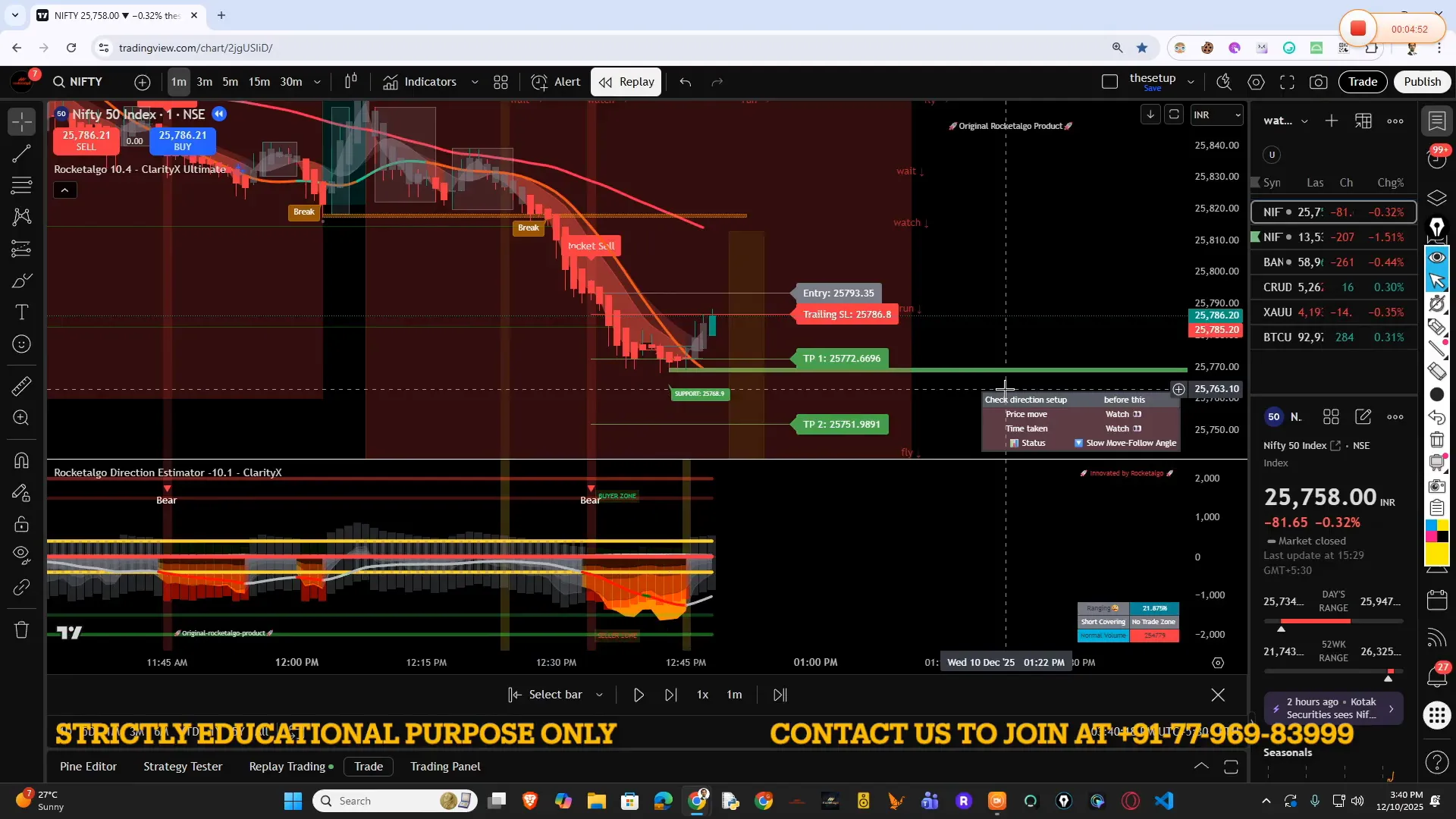Screen dimensions: 1456x819
Task: Click the Publish button
Action: tap(1422, 82)
